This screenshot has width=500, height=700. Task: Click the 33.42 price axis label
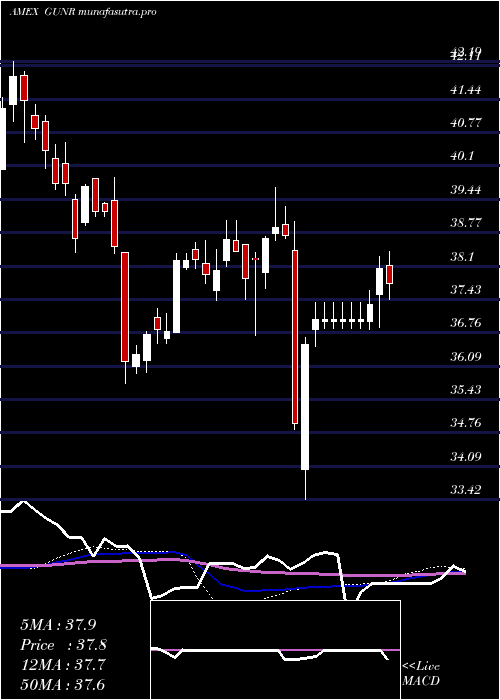point(466,489)
